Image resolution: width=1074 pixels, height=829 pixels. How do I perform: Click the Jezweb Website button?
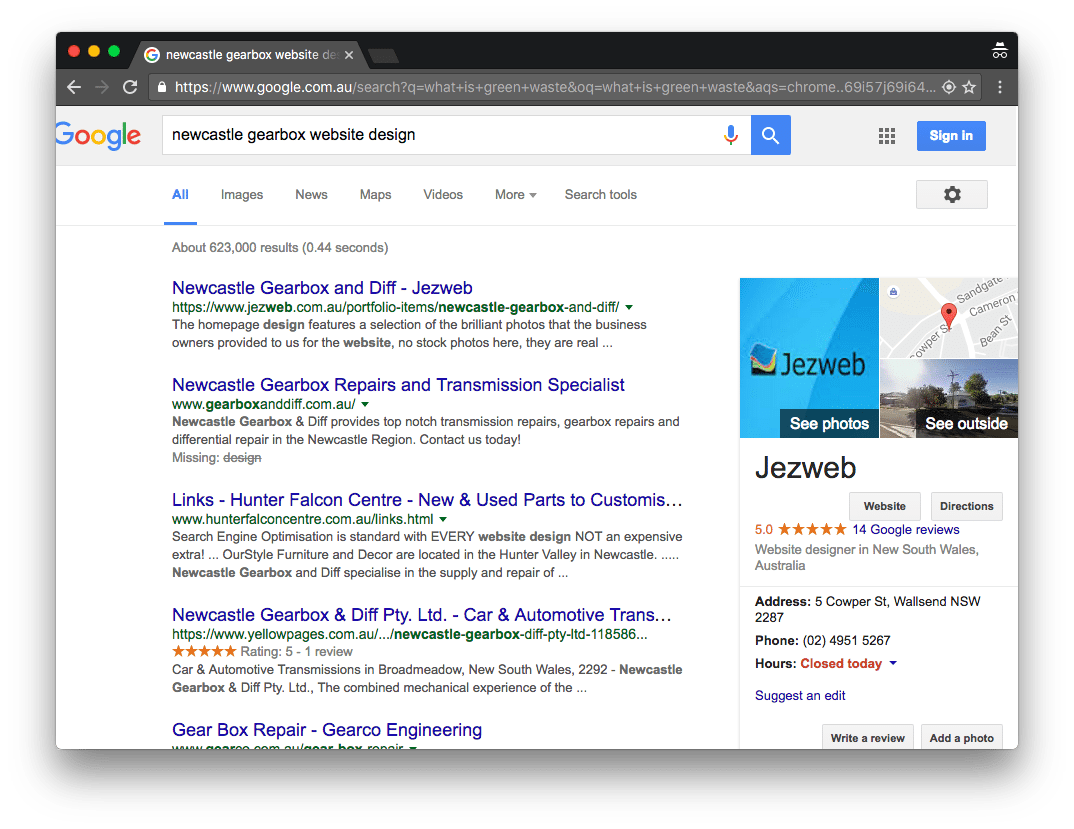click(884, 506)
